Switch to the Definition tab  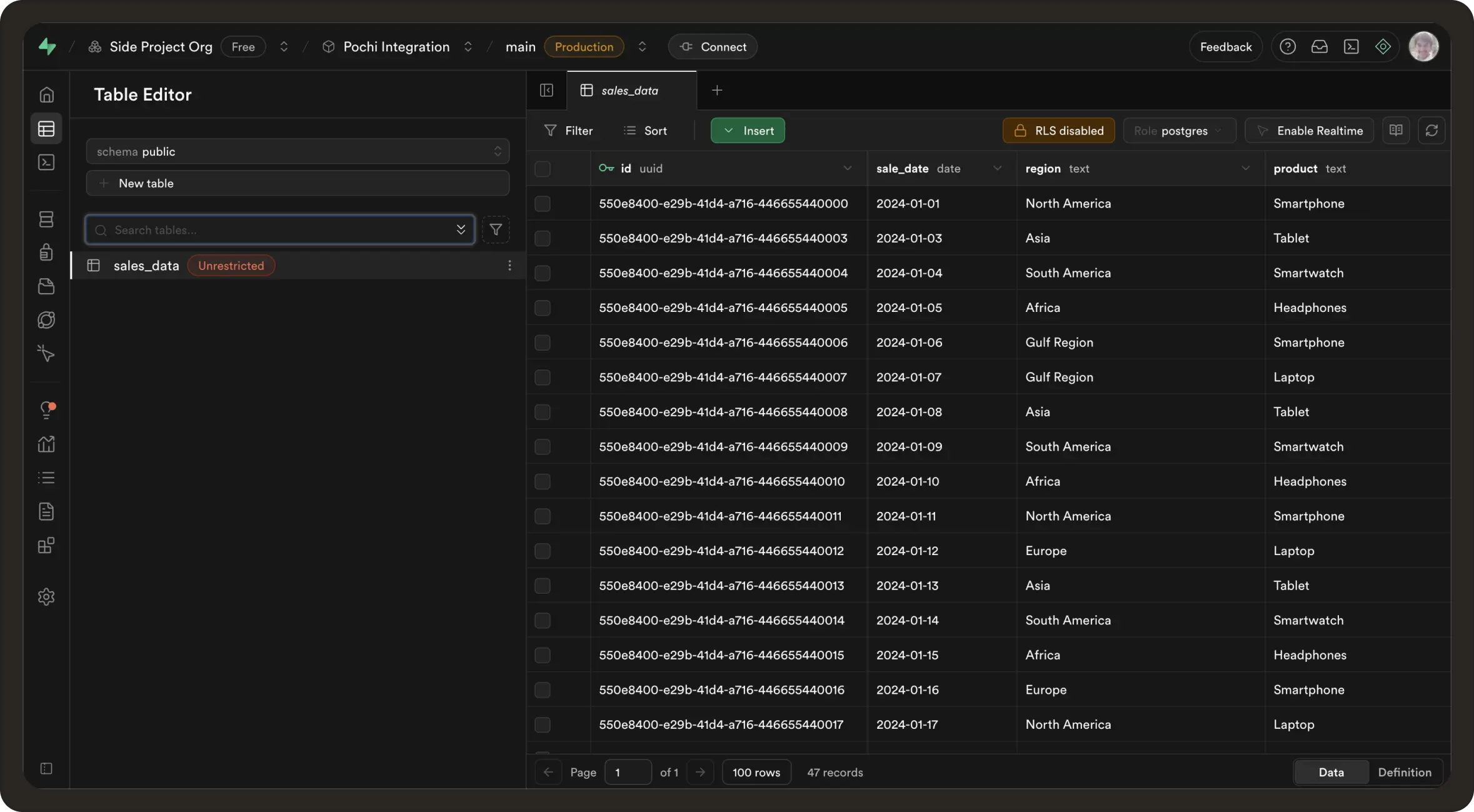coord(1404,773)
